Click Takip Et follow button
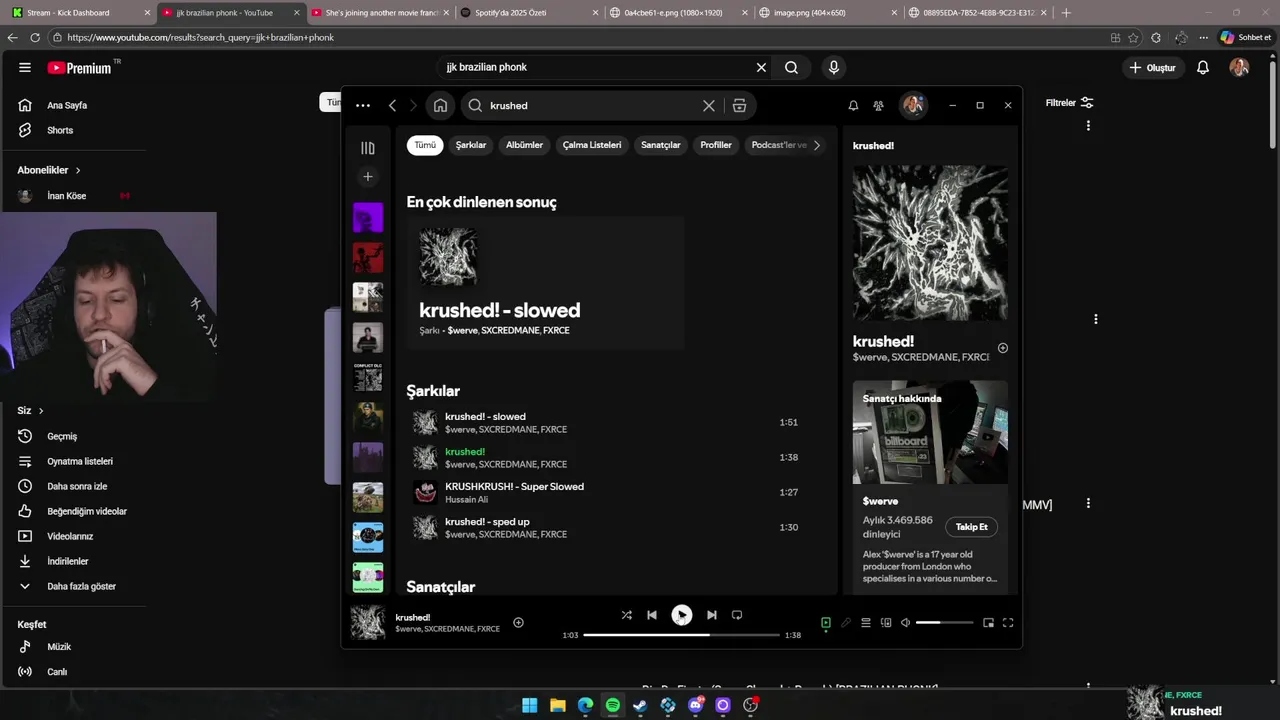This screenshot has width=1280, height=720. 971,527
